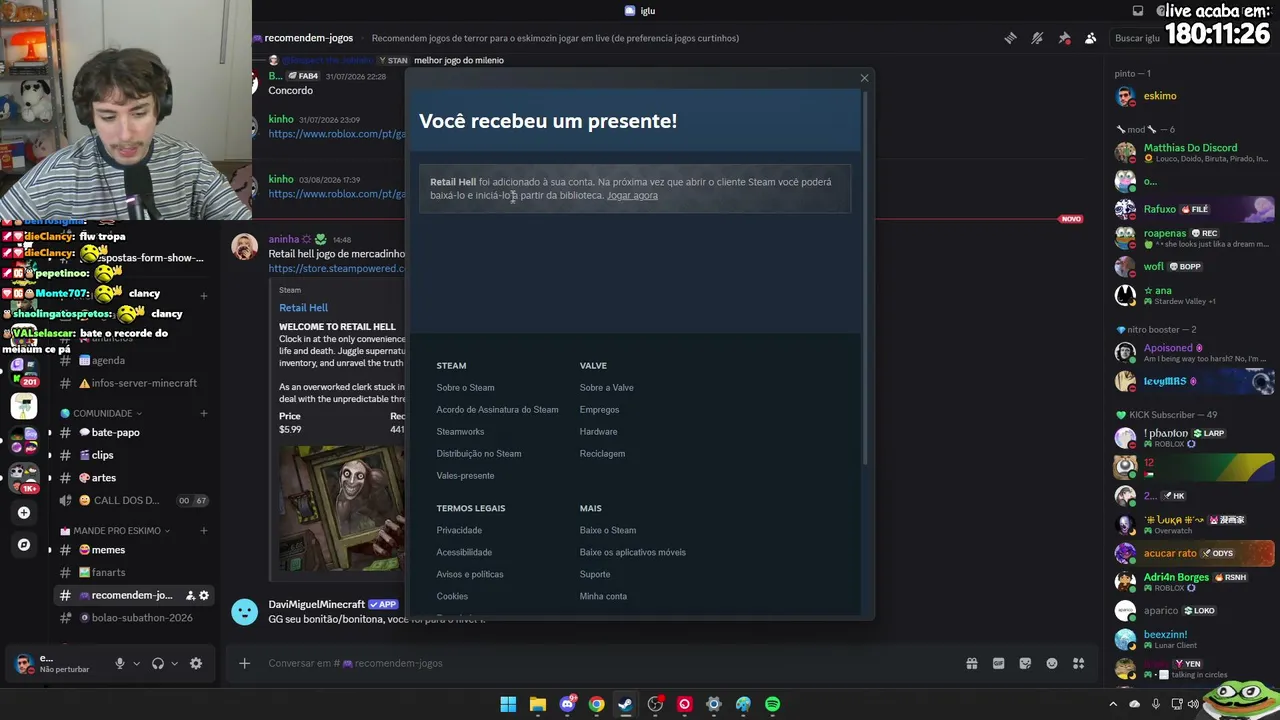This screenshot has height=720, width=1280.
Task: Toggle notification settings bell in channel header
Action: pos(1037,38)
